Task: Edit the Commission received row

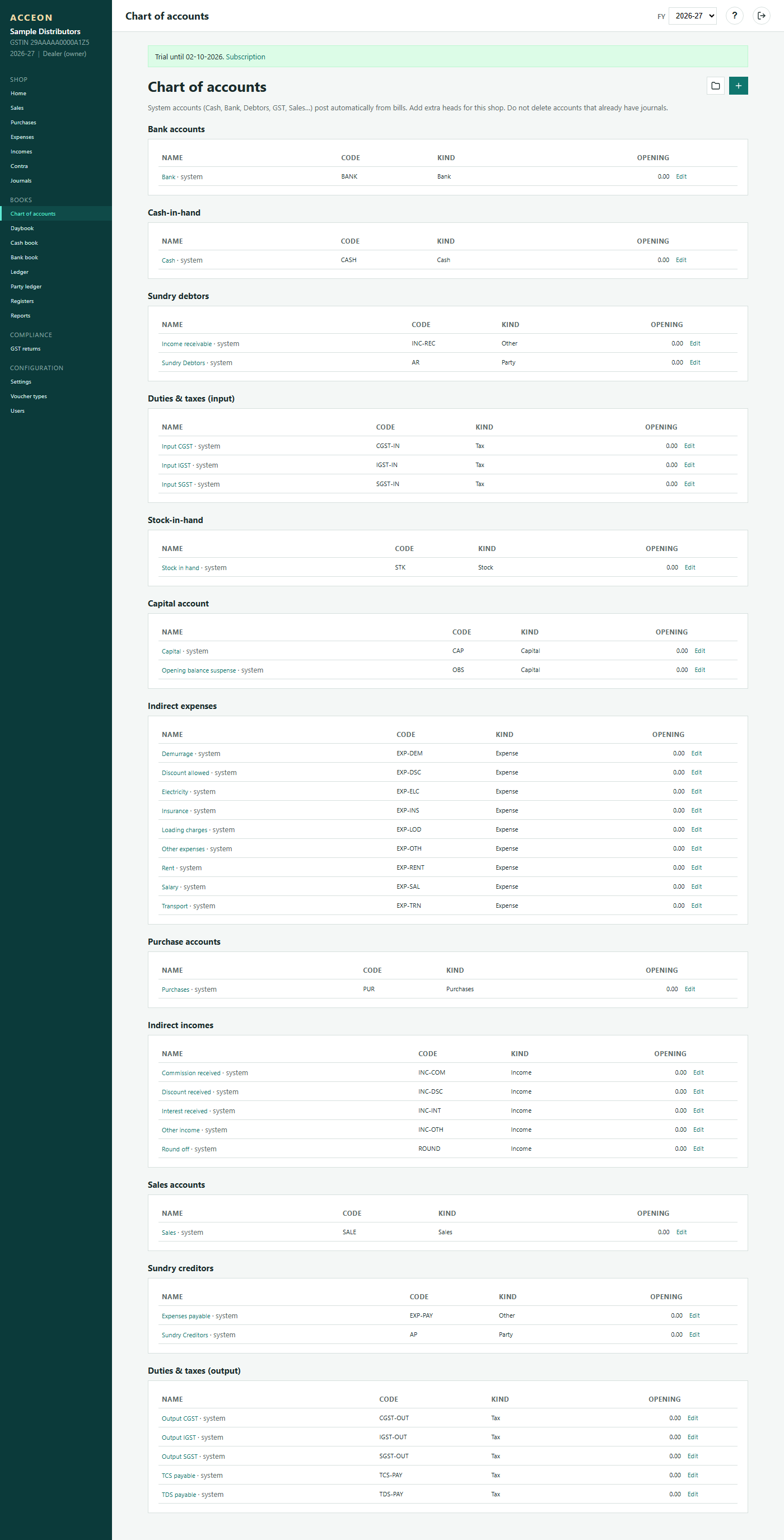Action: coord(698,1072)
